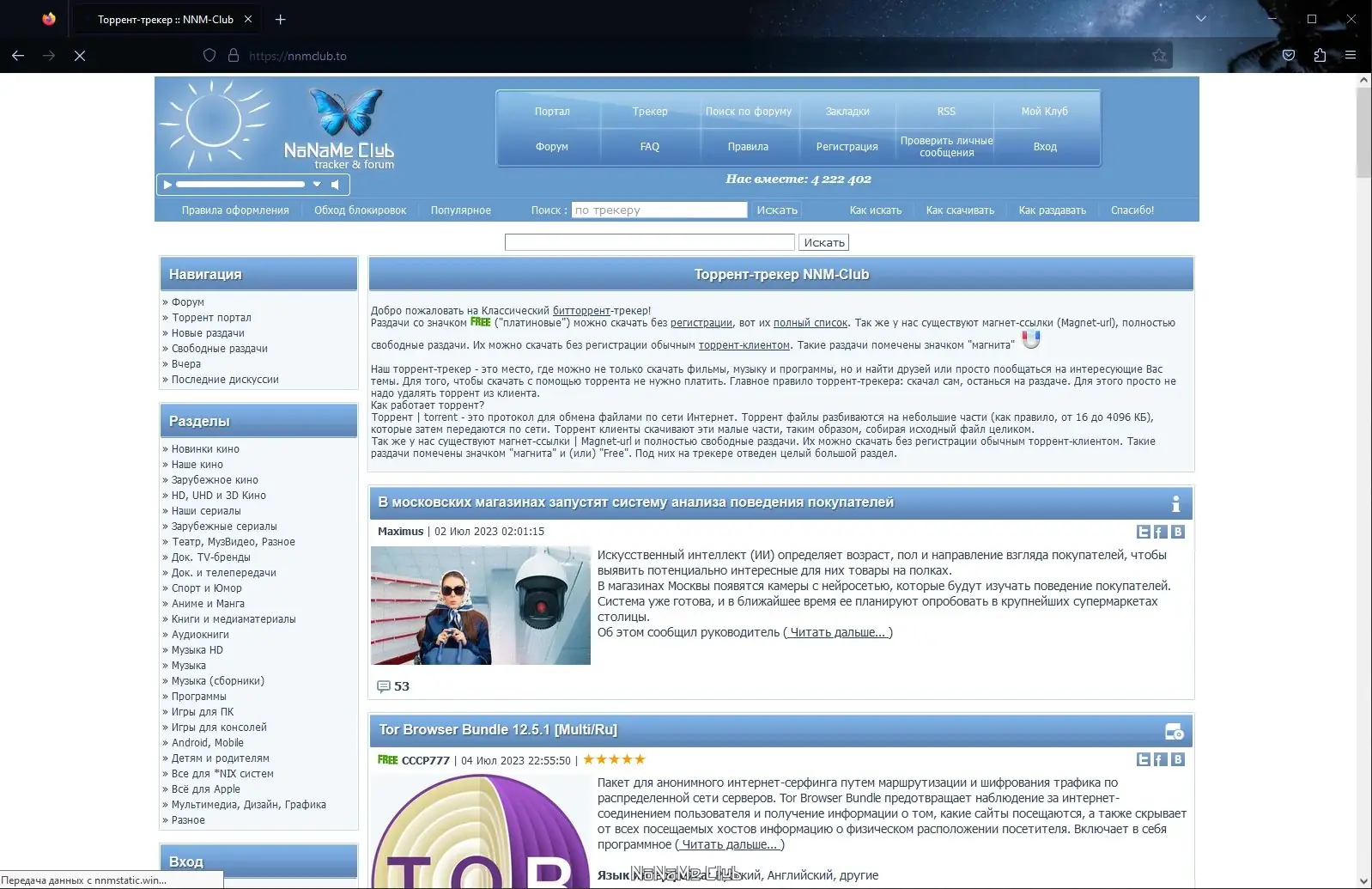Close the NNM-Club tab
This screenshot has height=889, width=1372.
coord(248,19)
